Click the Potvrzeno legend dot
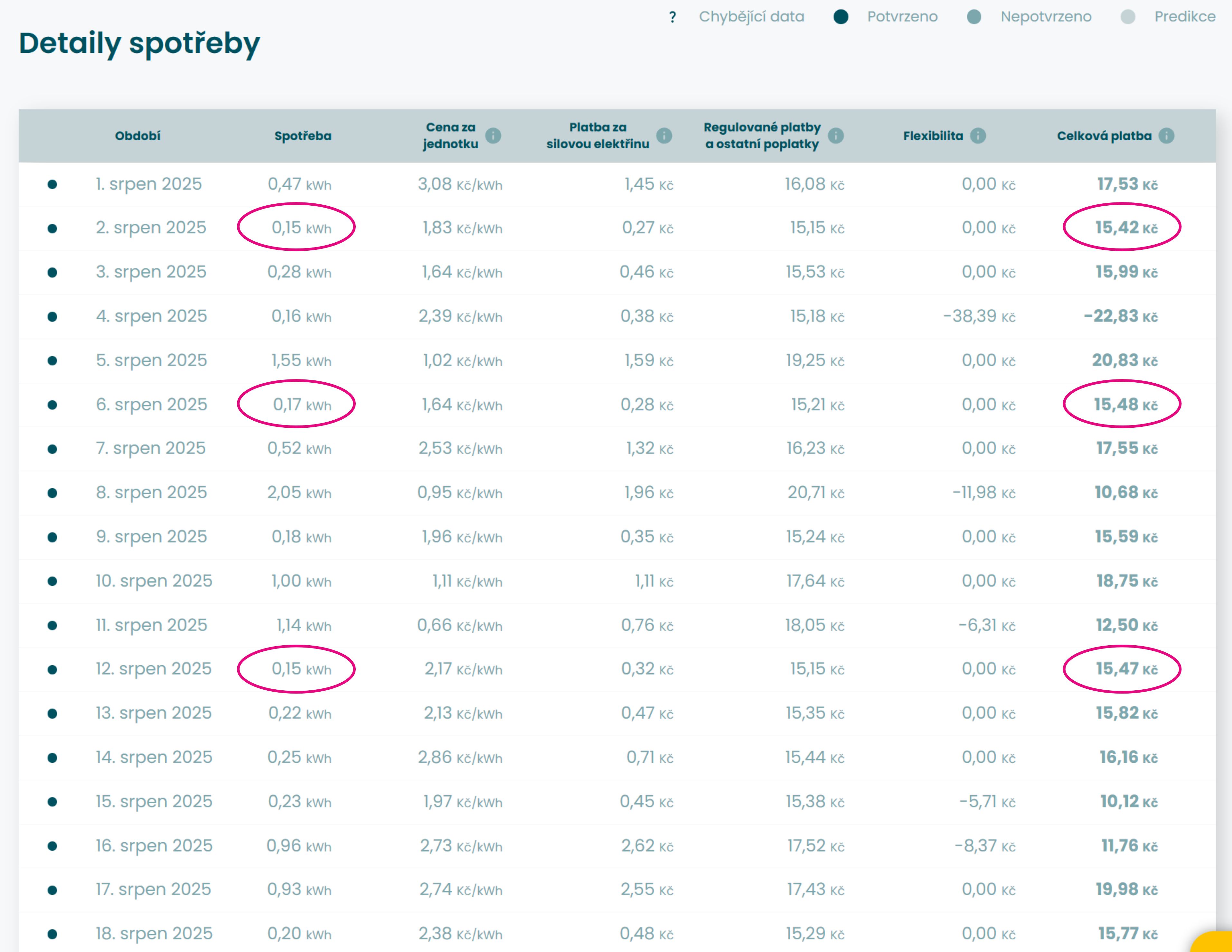Viewport: 1232px width, 952px height. click(841, 17)
